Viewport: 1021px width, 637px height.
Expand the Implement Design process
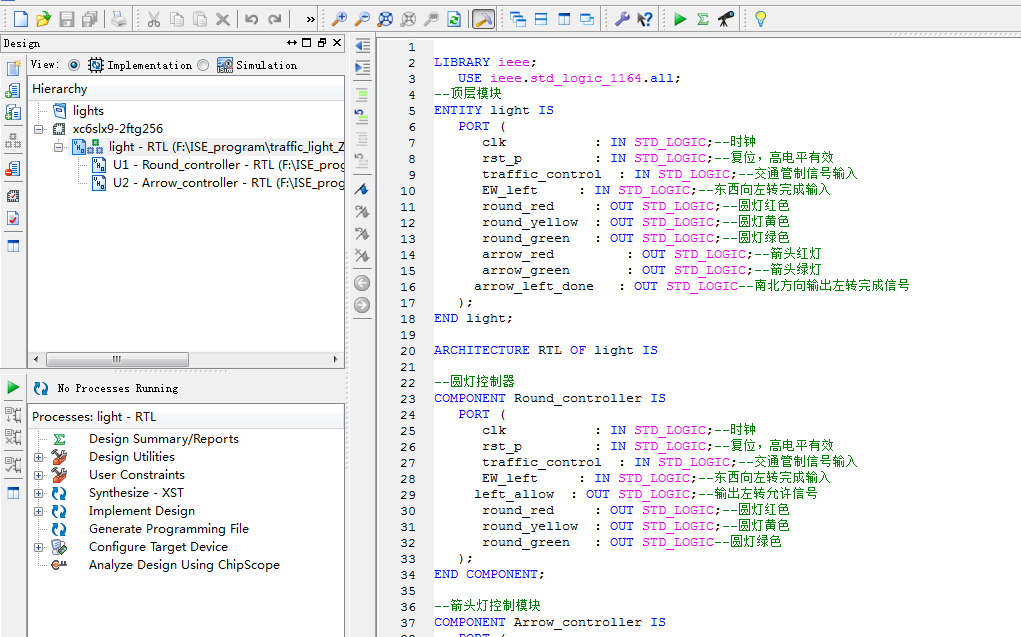(39, 511)
